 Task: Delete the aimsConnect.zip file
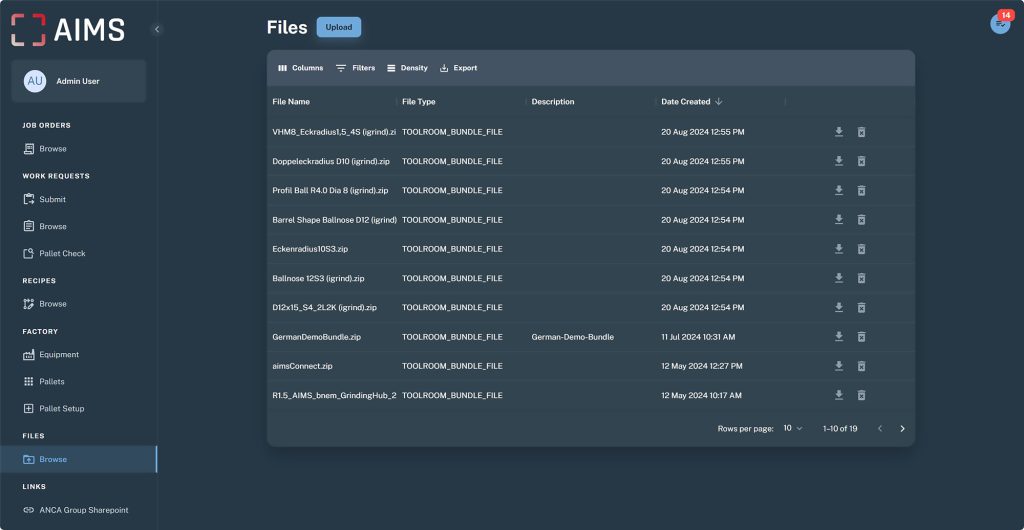pyautogui.click(x=861, y=366)
